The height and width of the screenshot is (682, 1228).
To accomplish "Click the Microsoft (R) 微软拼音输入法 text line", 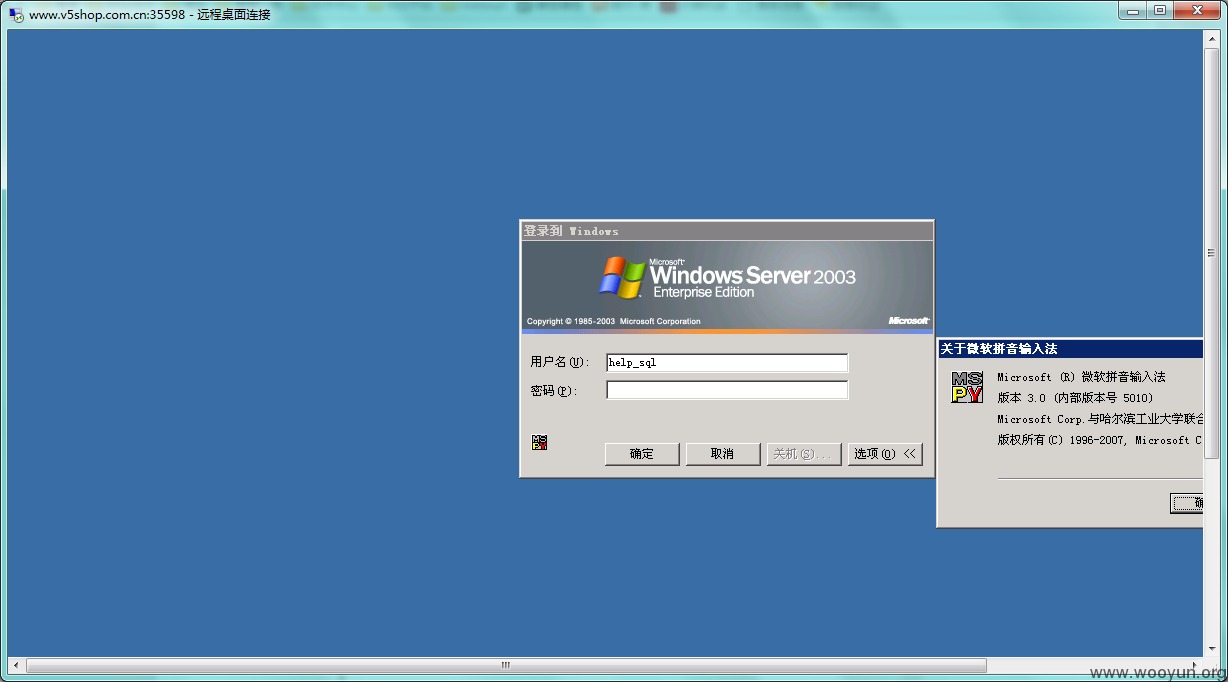I will pyautogui.click(x=1081, y=377).
